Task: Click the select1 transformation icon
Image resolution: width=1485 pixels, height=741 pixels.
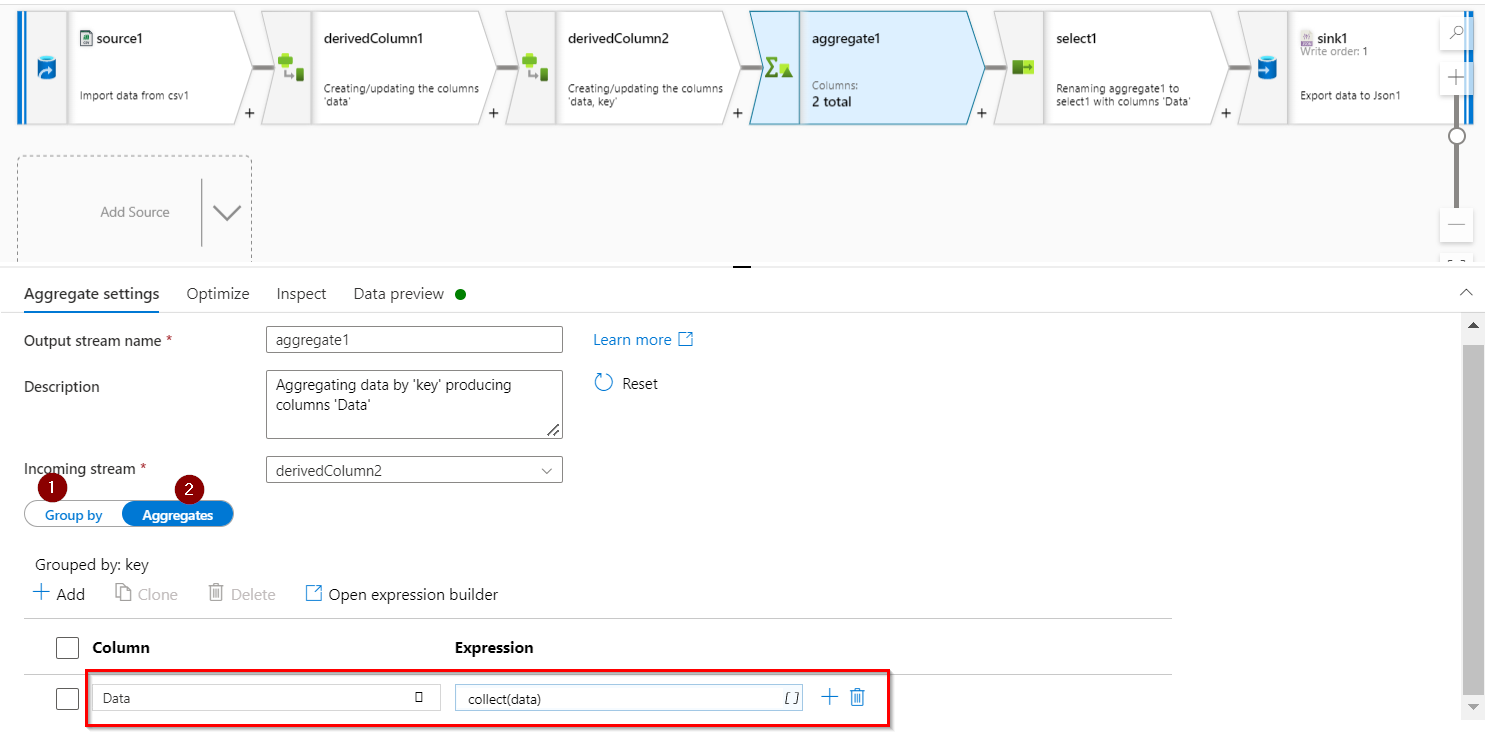Action: pyautogui.click(x=1023, y=67)
